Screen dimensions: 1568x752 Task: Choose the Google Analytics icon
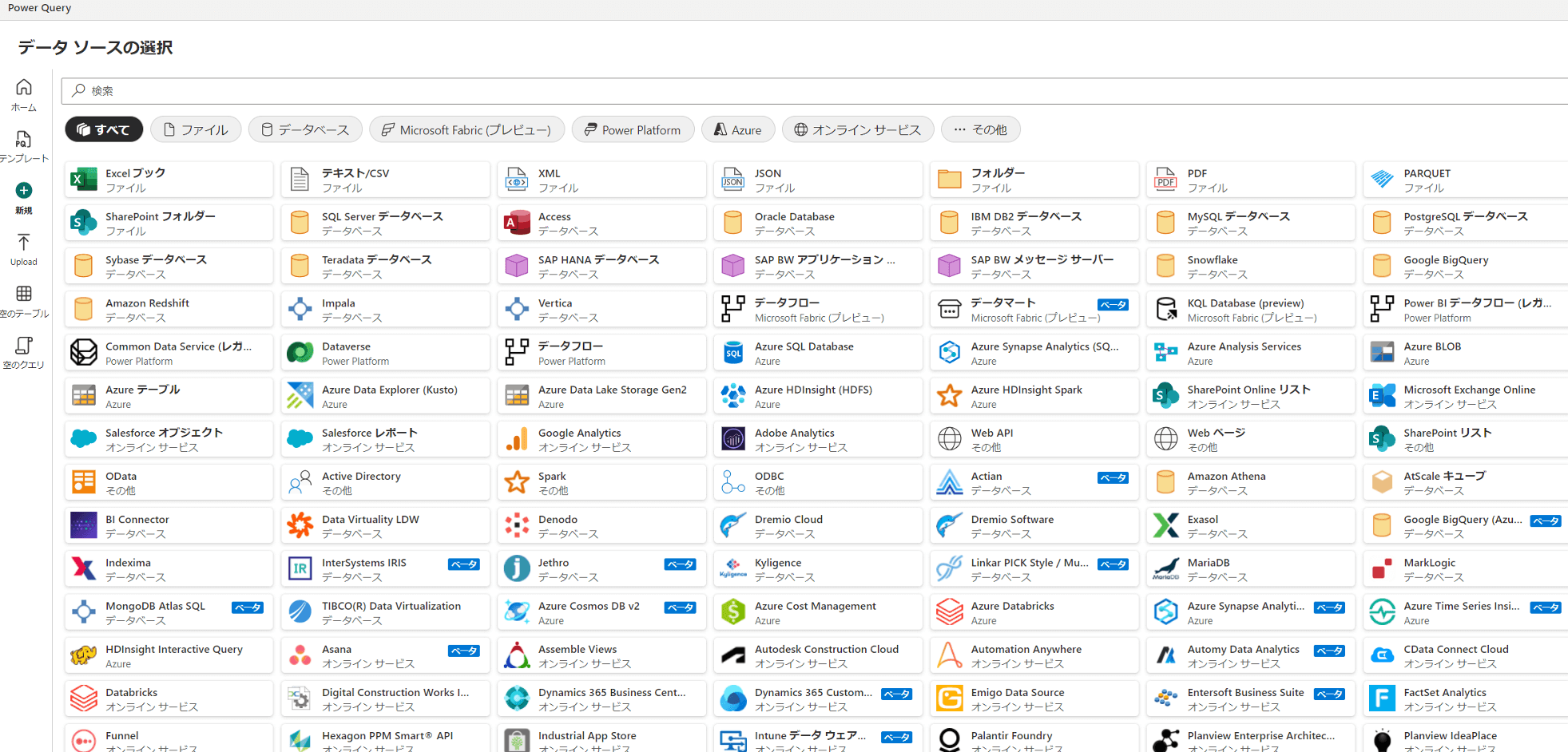517,438
